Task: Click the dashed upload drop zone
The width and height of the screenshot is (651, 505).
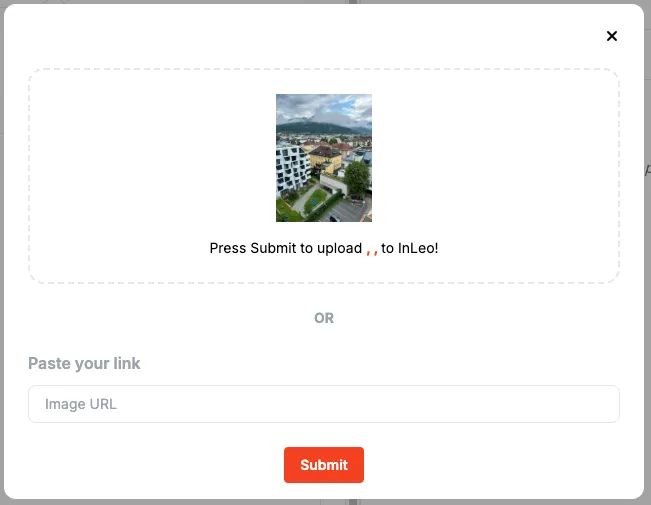Action: [x=324, y=176]
